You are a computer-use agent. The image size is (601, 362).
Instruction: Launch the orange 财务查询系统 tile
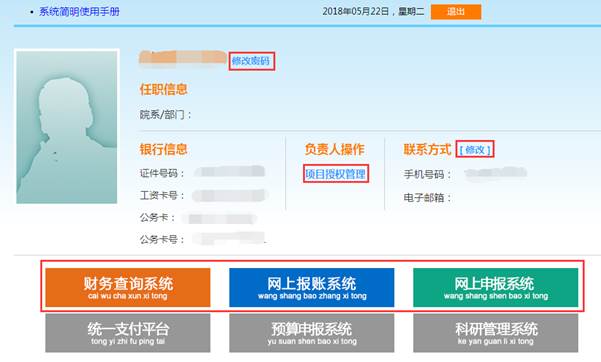coord(128,287)
